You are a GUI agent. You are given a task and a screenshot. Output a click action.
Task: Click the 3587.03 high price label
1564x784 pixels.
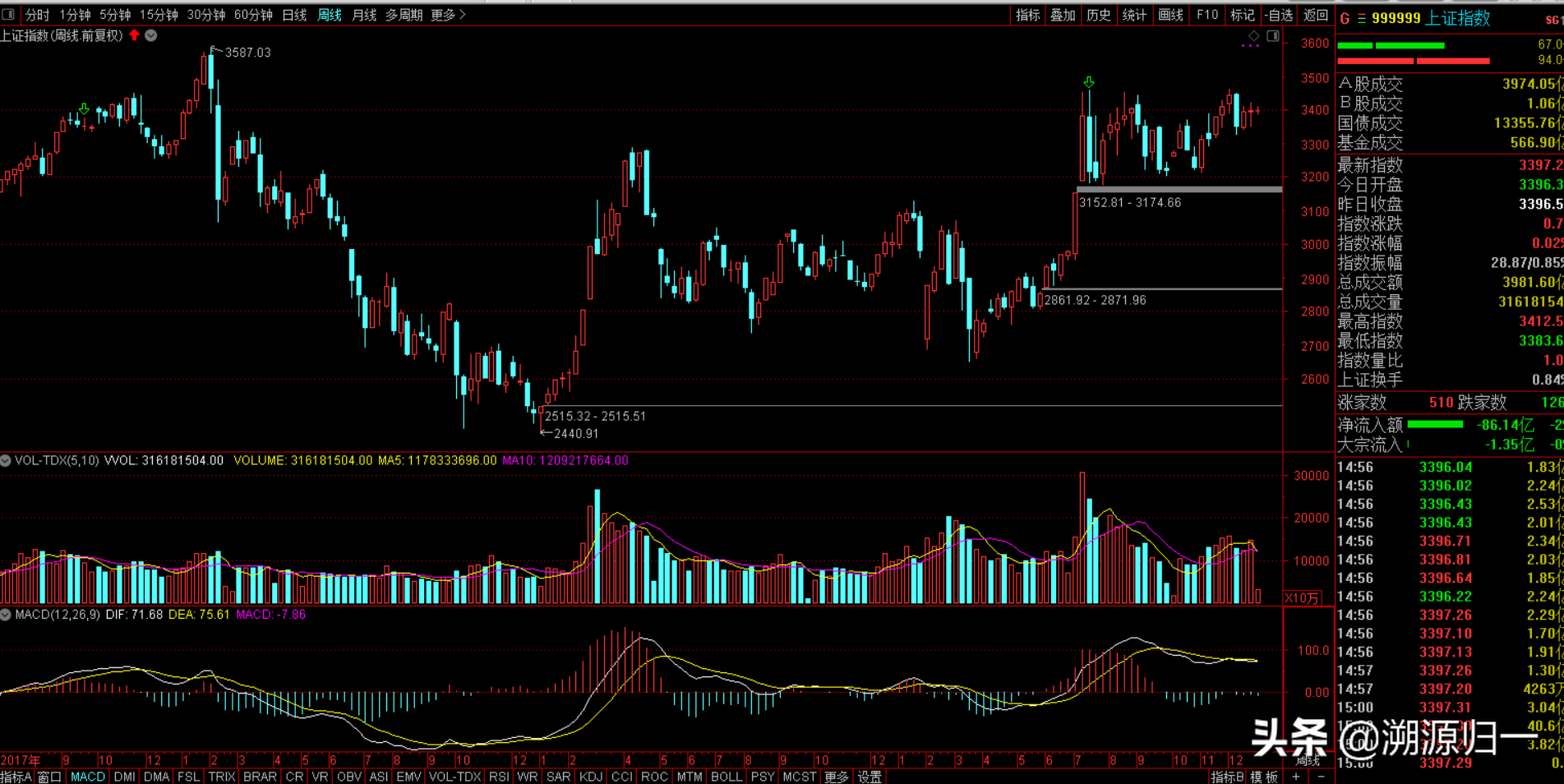coord(248,53)
